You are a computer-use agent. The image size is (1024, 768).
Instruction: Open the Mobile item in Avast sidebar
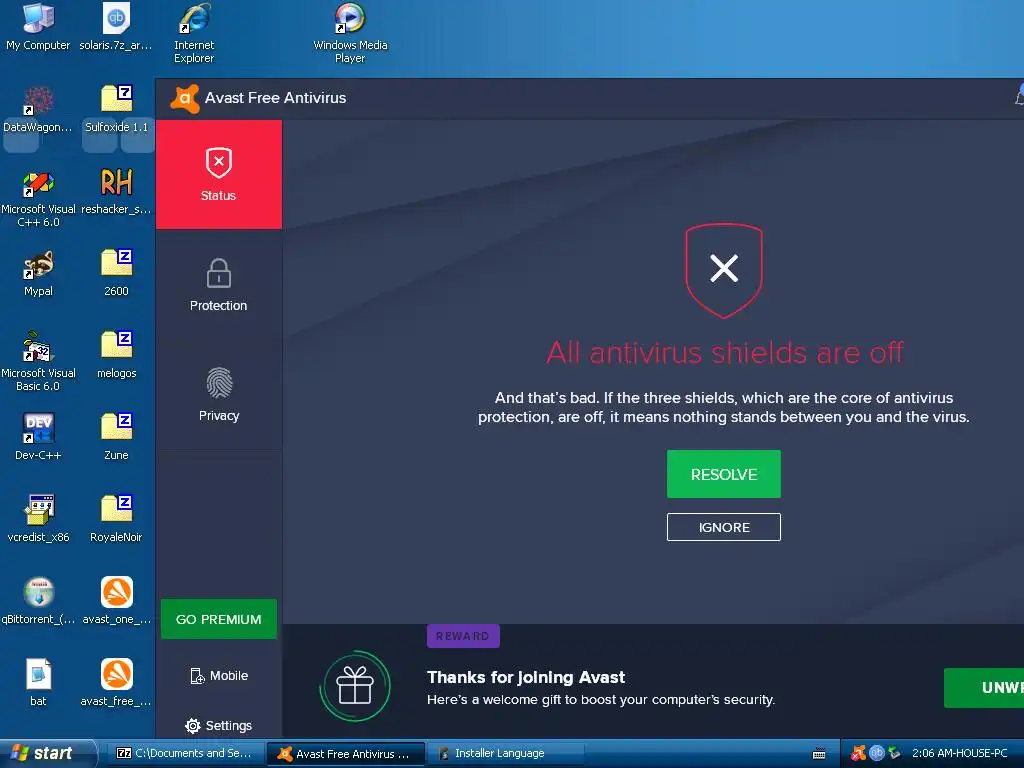[219, 676]
